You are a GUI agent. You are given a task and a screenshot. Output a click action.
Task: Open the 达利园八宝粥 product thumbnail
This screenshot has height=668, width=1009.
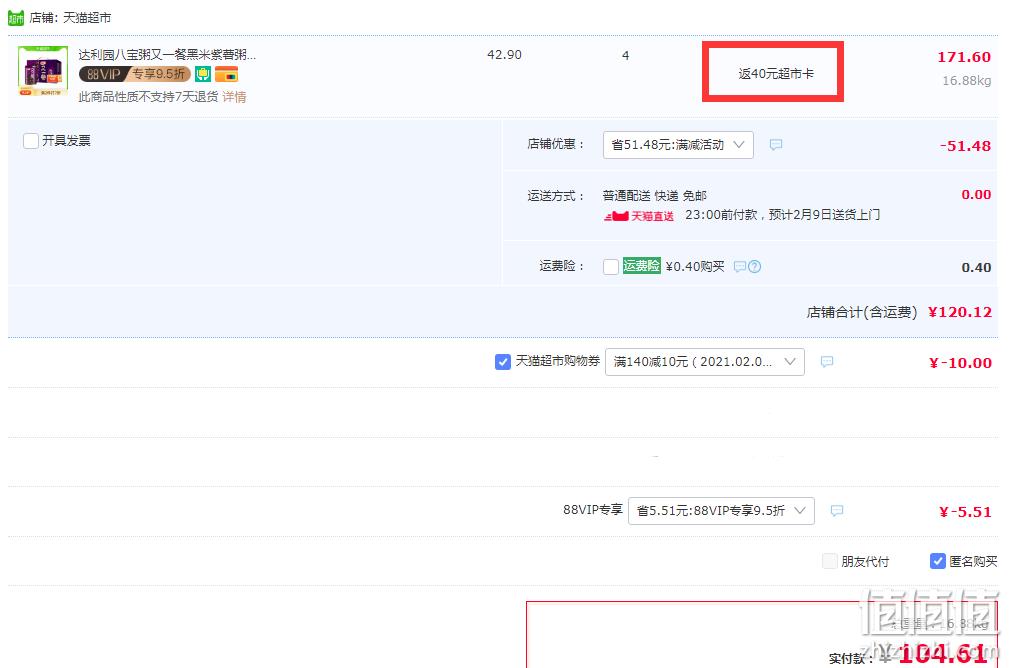[43, 71]
